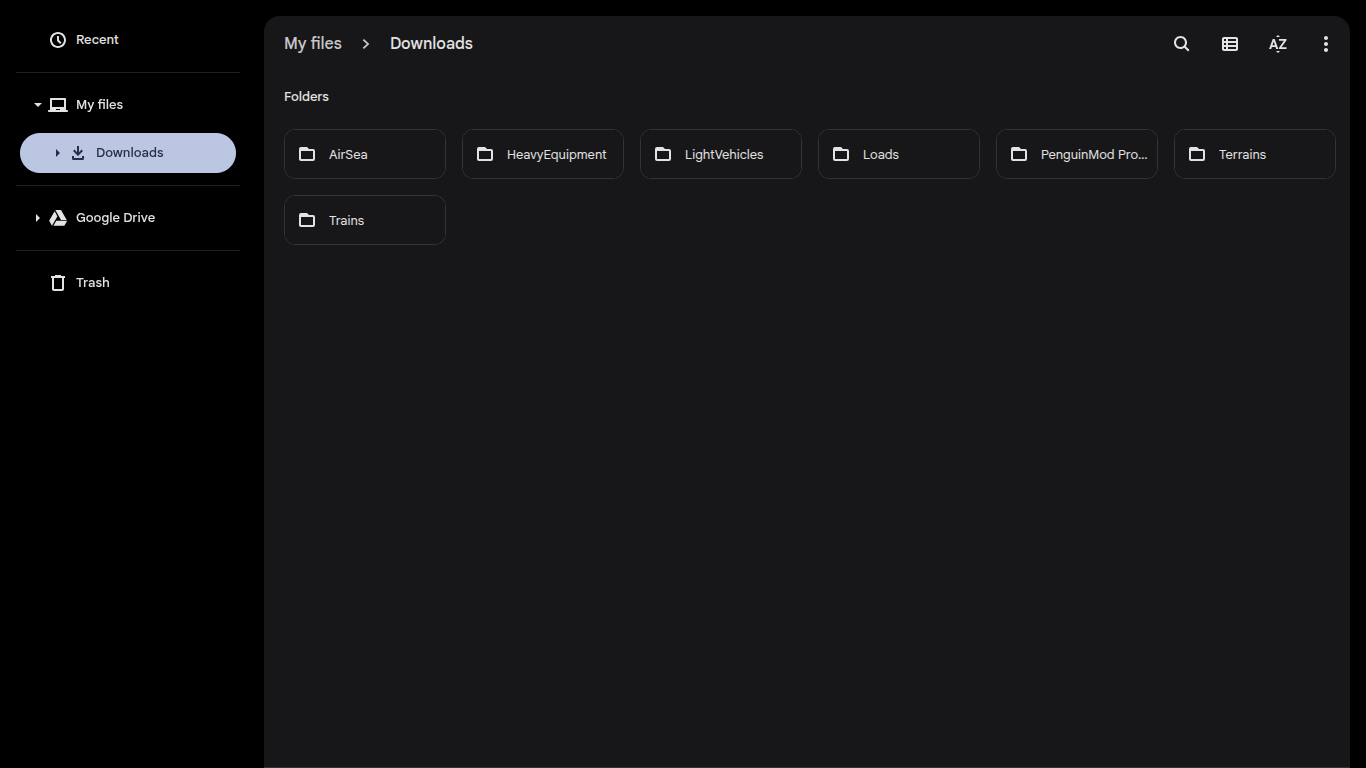Select the Trains folder
This screenshot has width=1366, height=768.
[365, 220]
